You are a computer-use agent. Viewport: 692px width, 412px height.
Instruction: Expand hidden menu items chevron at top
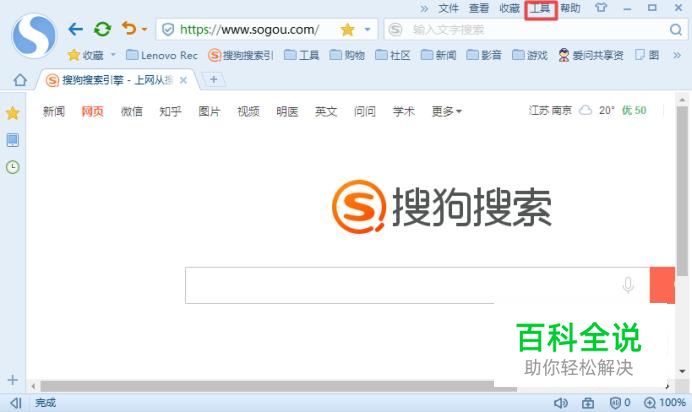(424, 8)
